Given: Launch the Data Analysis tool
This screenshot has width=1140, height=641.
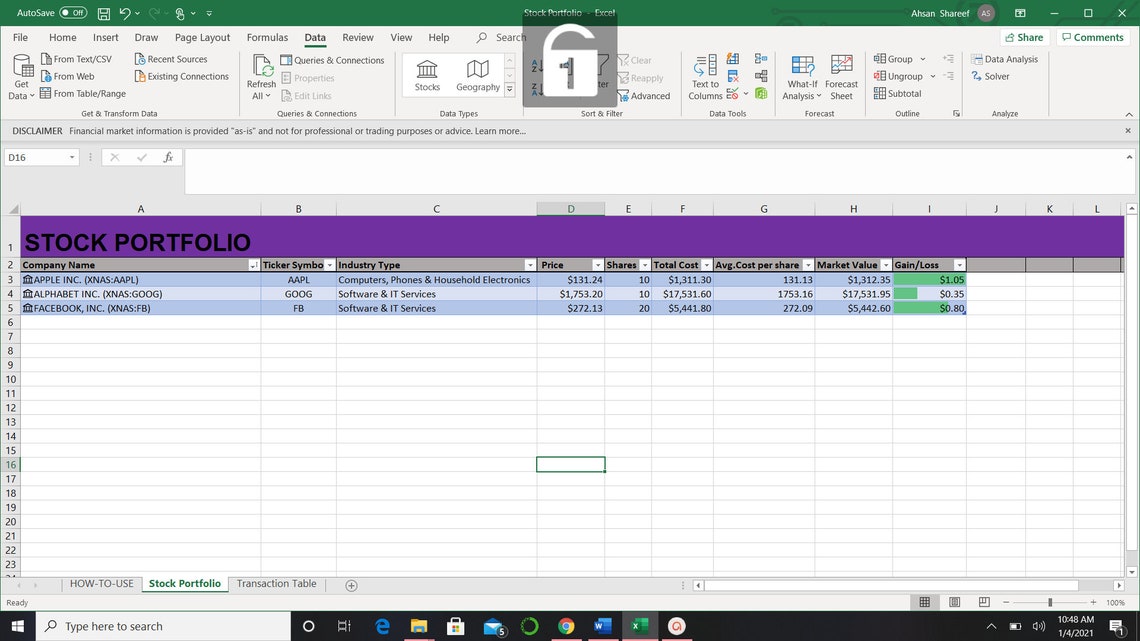Looking at the screenshot, I should [x=1005, y=59].
